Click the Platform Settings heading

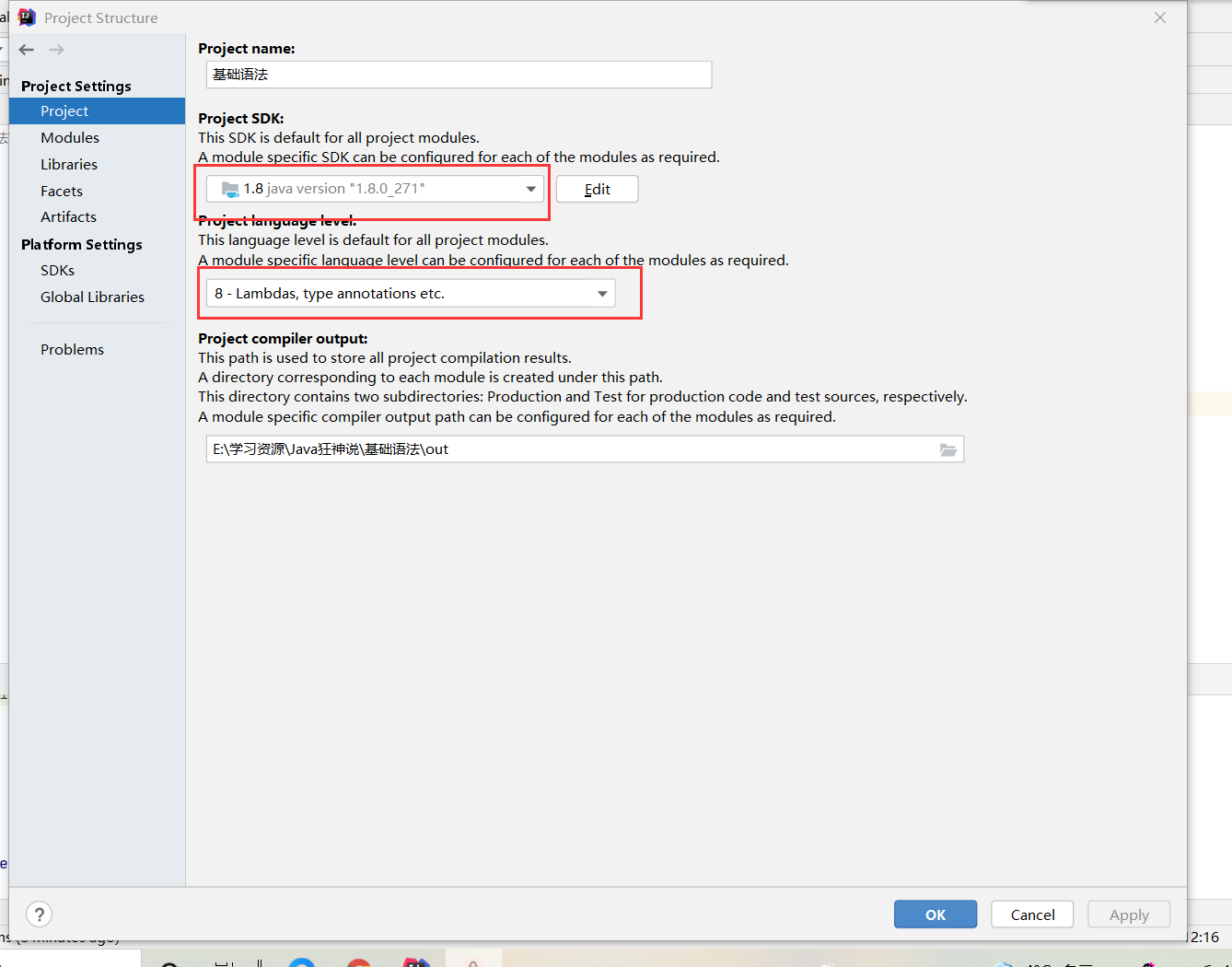[82, 244]
